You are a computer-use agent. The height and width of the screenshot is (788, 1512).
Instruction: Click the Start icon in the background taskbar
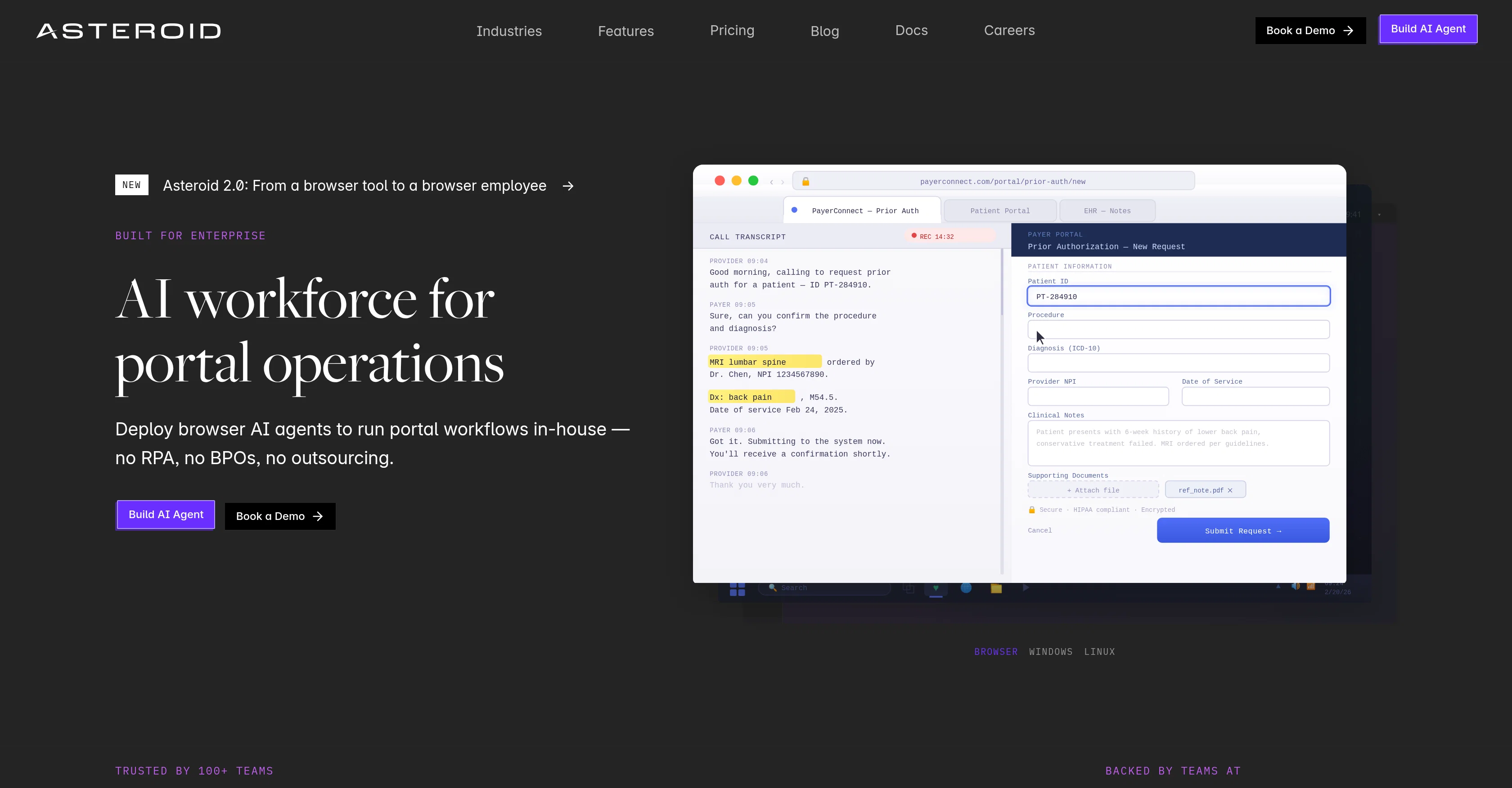tap(737, 589)
